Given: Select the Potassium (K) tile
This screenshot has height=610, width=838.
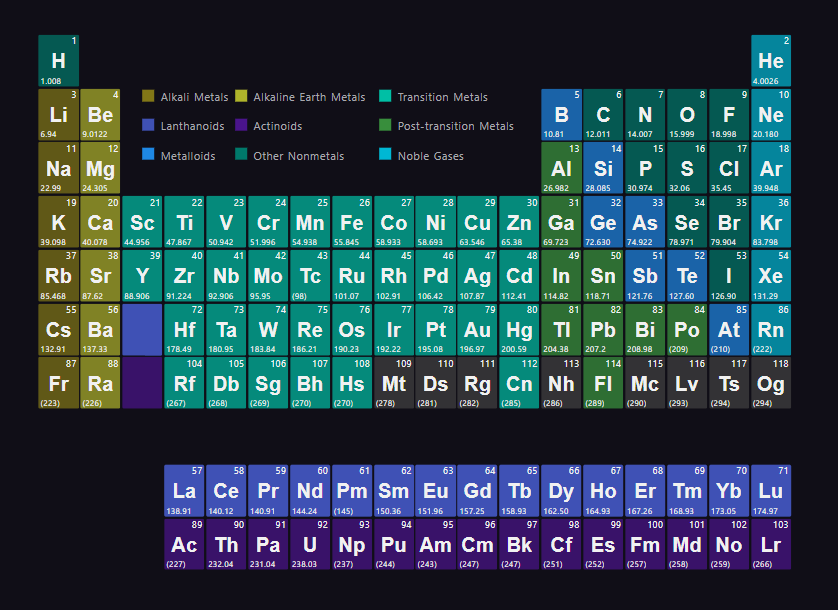Looking at the screenshot, I should point(58,222).
